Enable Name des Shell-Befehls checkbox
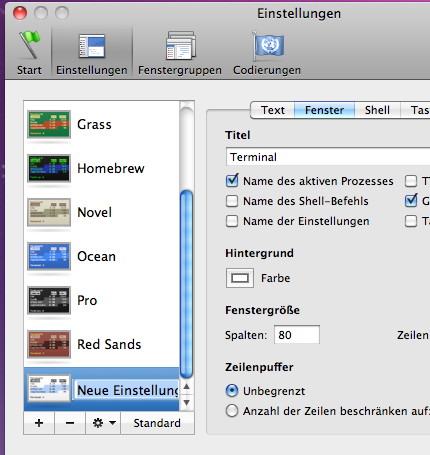 [x=232, y=201]
